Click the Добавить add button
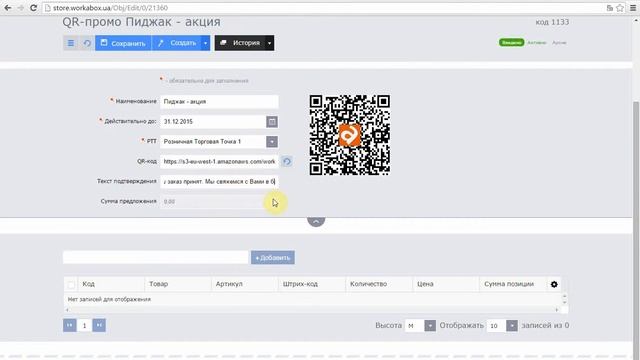640x360 pixels. pos(273,258)
